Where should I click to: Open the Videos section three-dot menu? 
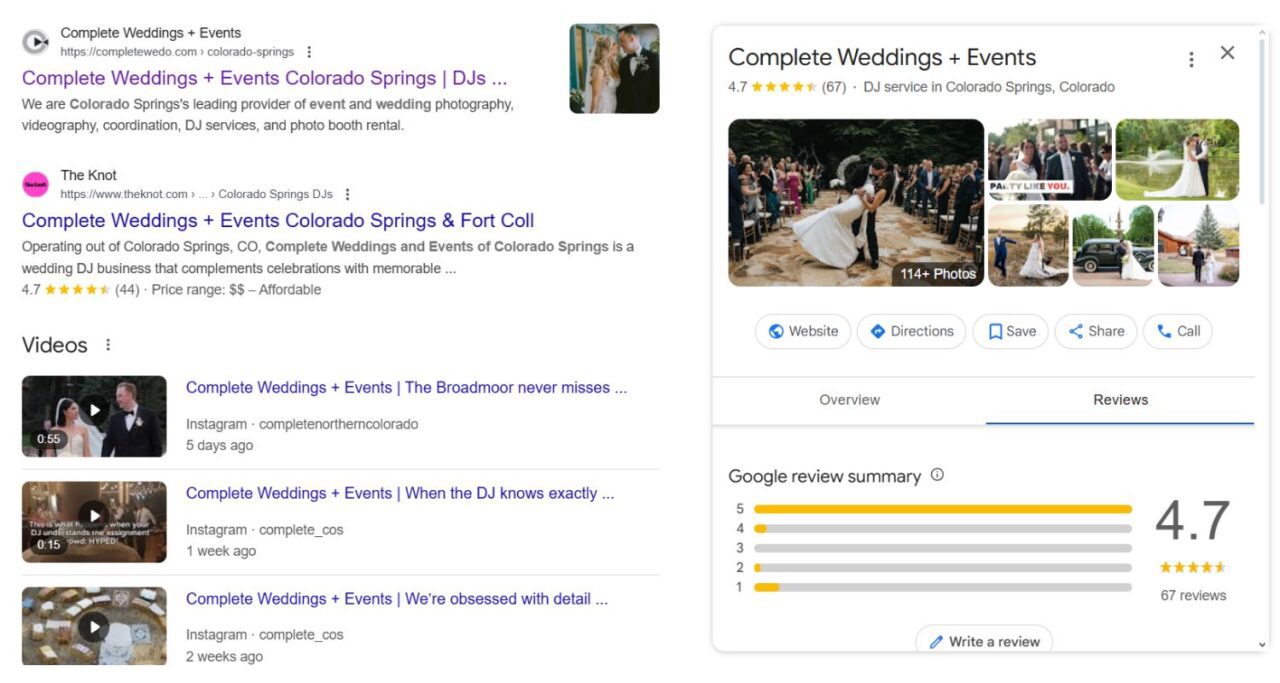pos(108,345)
